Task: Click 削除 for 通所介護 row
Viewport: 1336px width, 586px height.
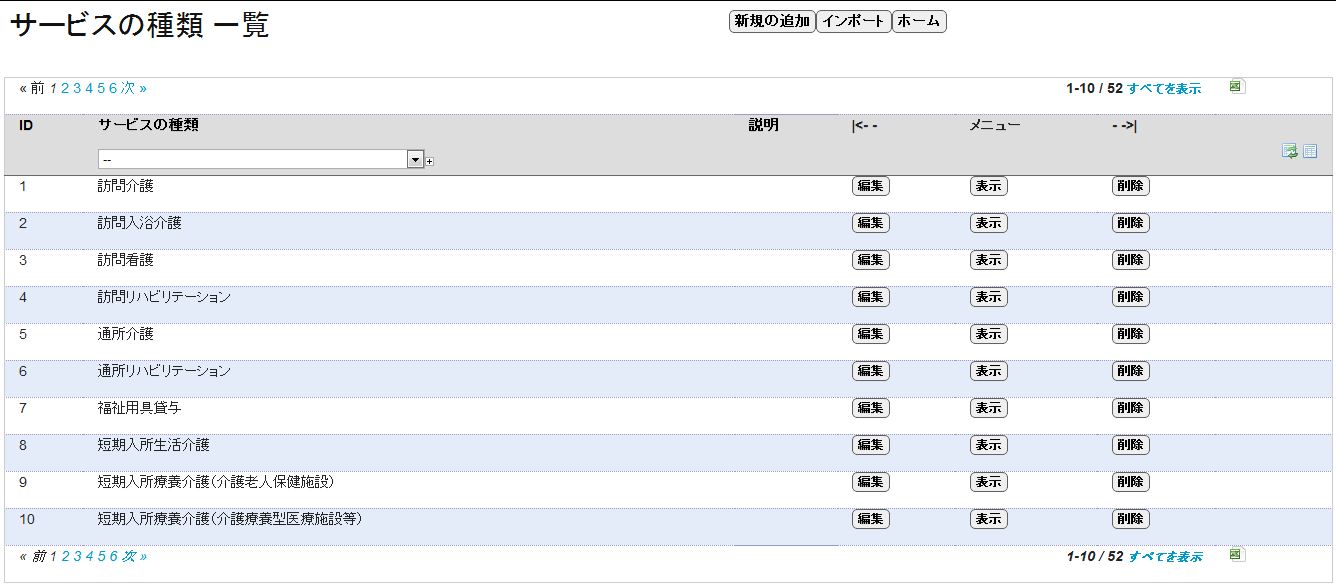Action: 1131,334
